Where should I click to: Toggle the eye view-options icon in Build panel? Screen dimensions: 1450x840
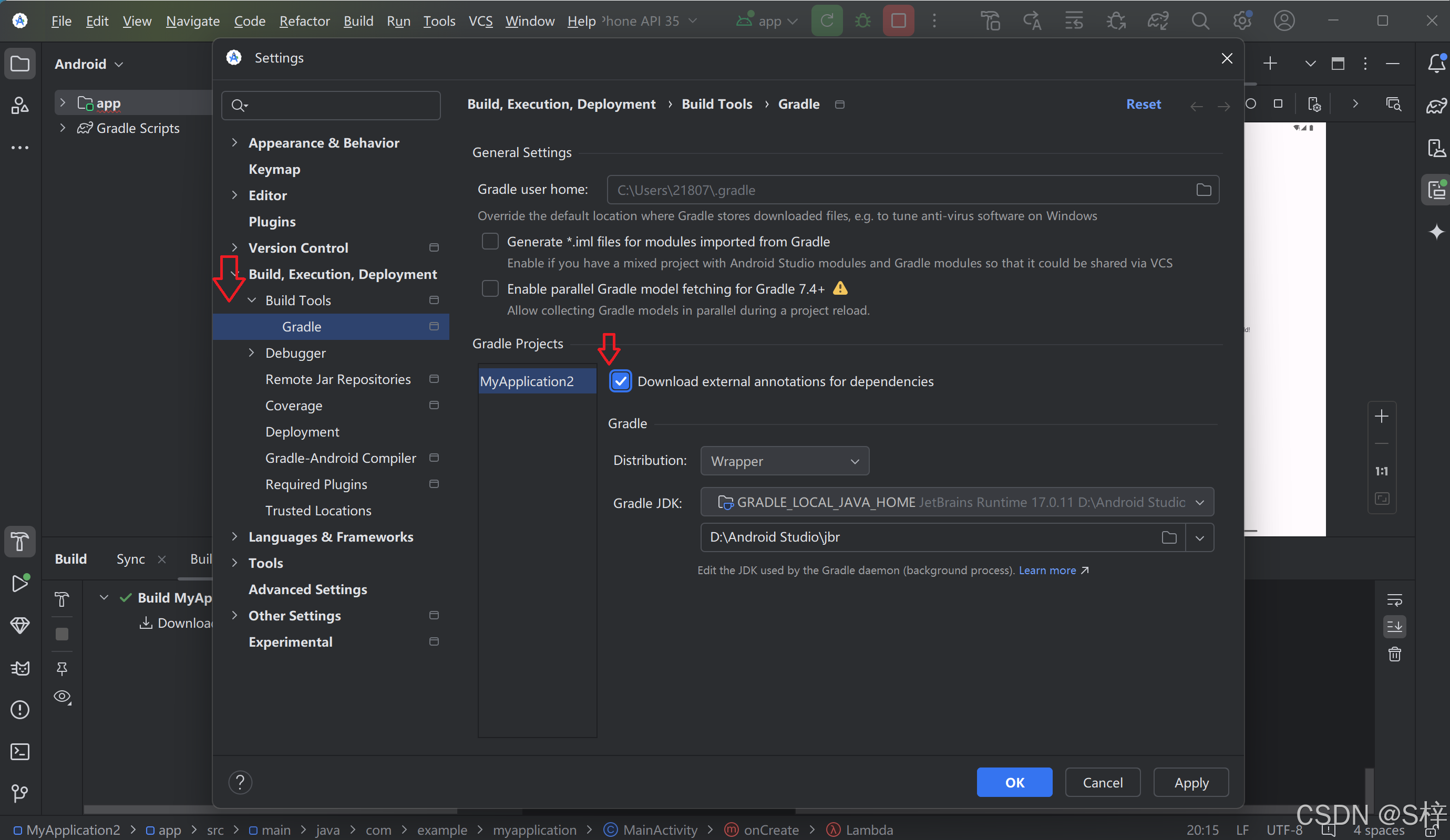(x=61, y=697)
